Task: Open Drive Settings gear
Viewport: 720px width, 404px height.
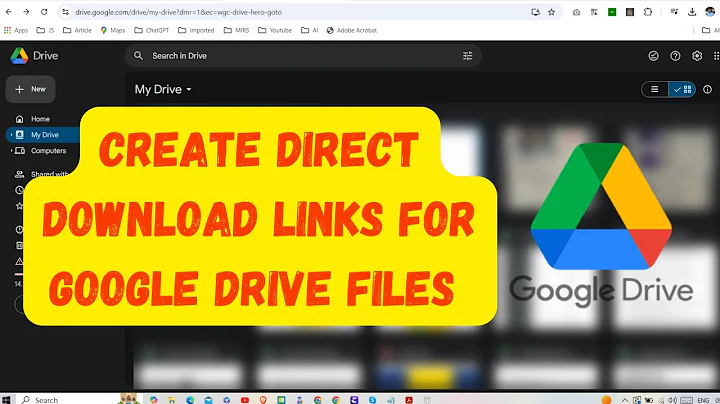Action: point(697,56)
